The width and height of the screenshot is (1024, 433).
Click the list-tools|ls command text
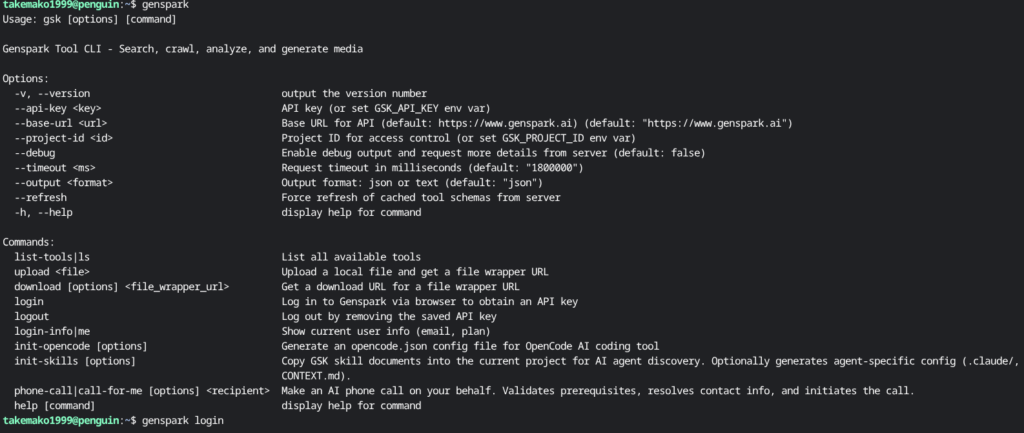(52, 257)
